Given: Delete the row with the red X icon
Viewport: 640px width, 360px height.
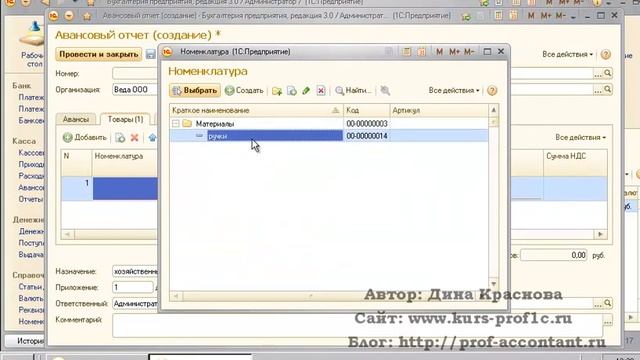Looking at the screenshot, I should [134, 138].
